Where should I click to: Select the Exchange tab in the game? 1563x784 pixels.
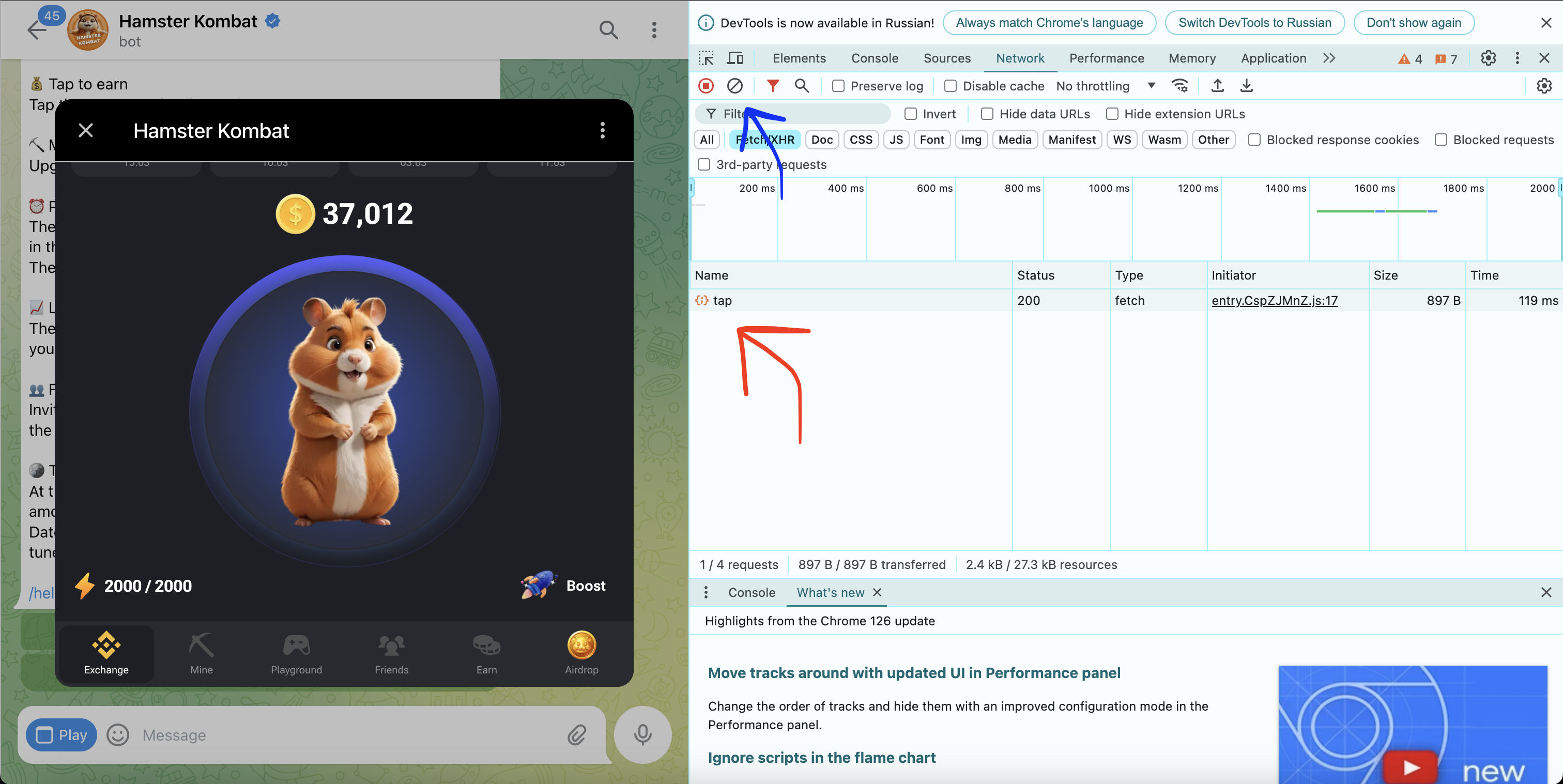pos(107,653)
